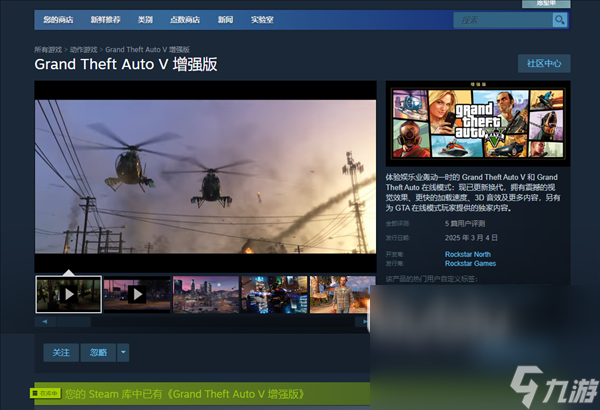This screenshot has width=600, height=410.
Task: Open the 实验室 page
Action: [262, 20]
